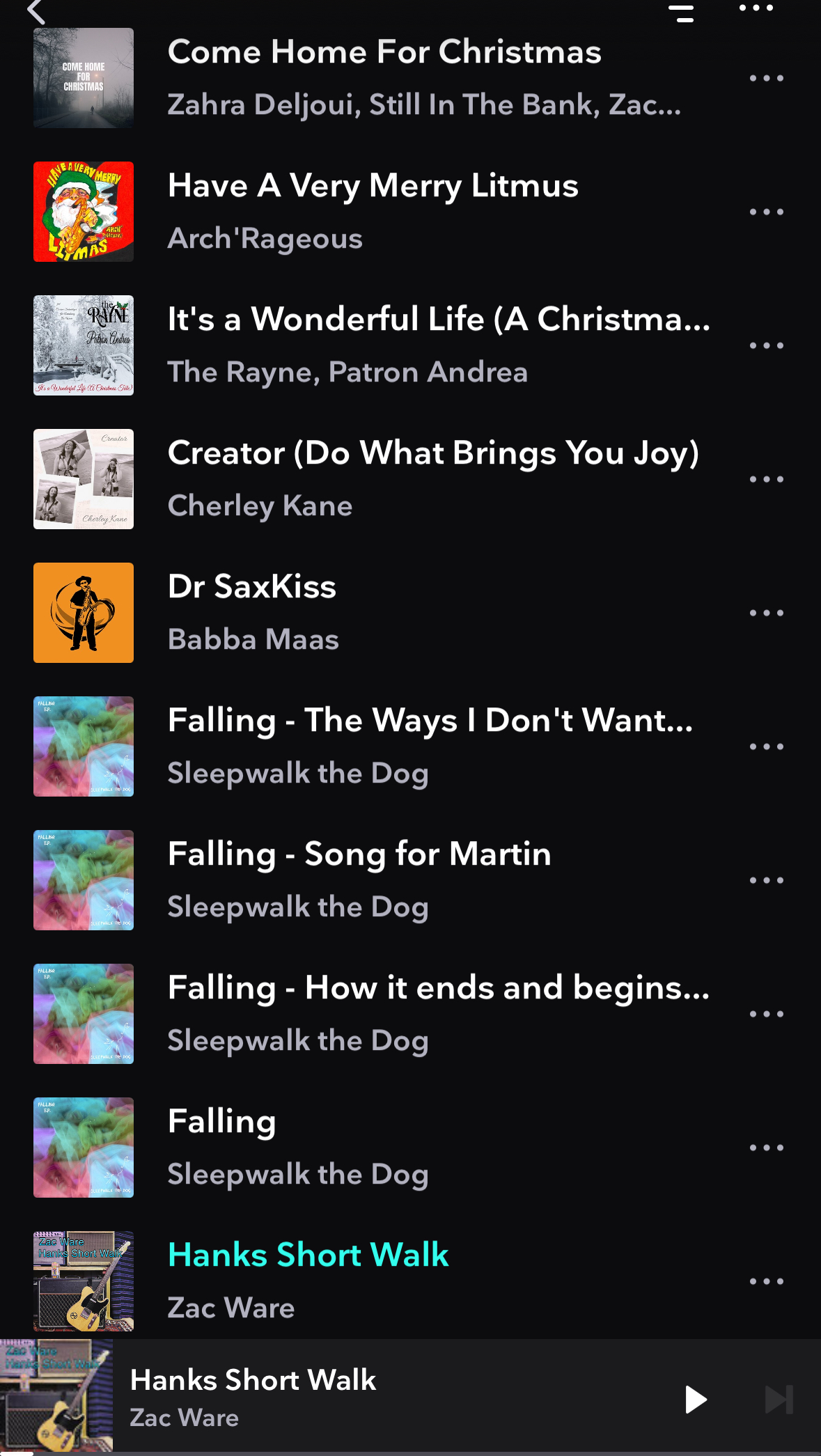The image size is (821, 1456).
Task: Open options for Falling - Song for Martin
Action: tap(767, 880)
